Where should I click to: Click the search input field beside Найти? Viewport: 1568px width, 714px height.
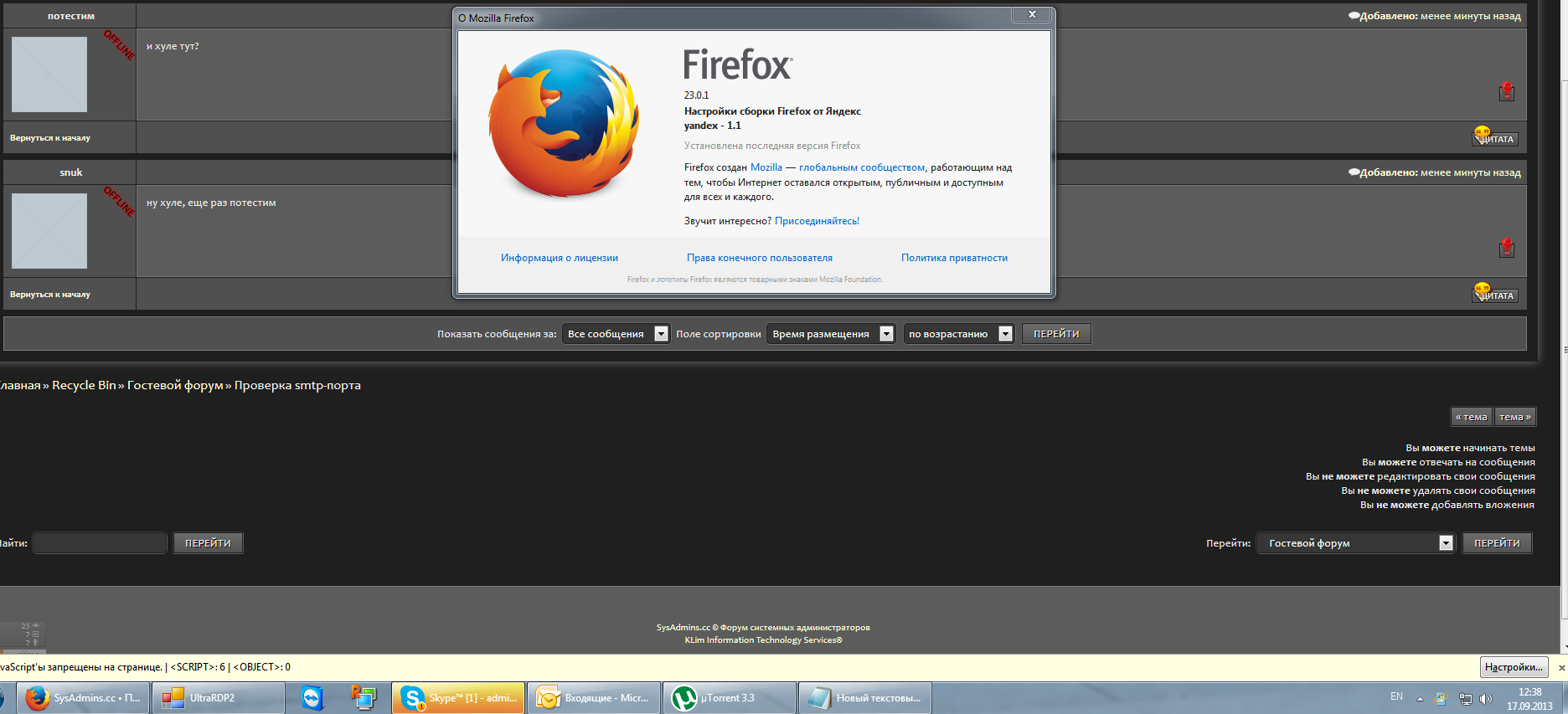click(100, 543)
